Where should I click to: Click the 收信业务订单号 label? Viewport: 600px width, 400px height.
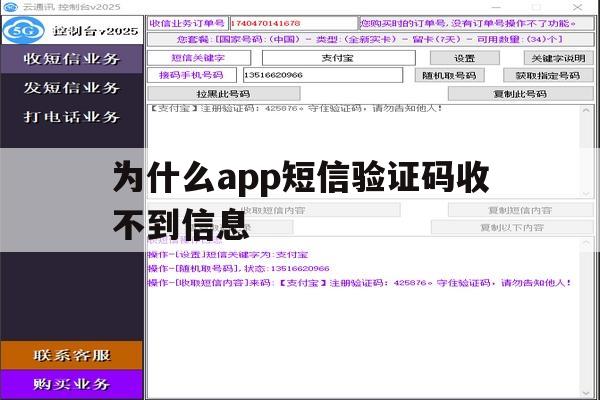point(188,23)
